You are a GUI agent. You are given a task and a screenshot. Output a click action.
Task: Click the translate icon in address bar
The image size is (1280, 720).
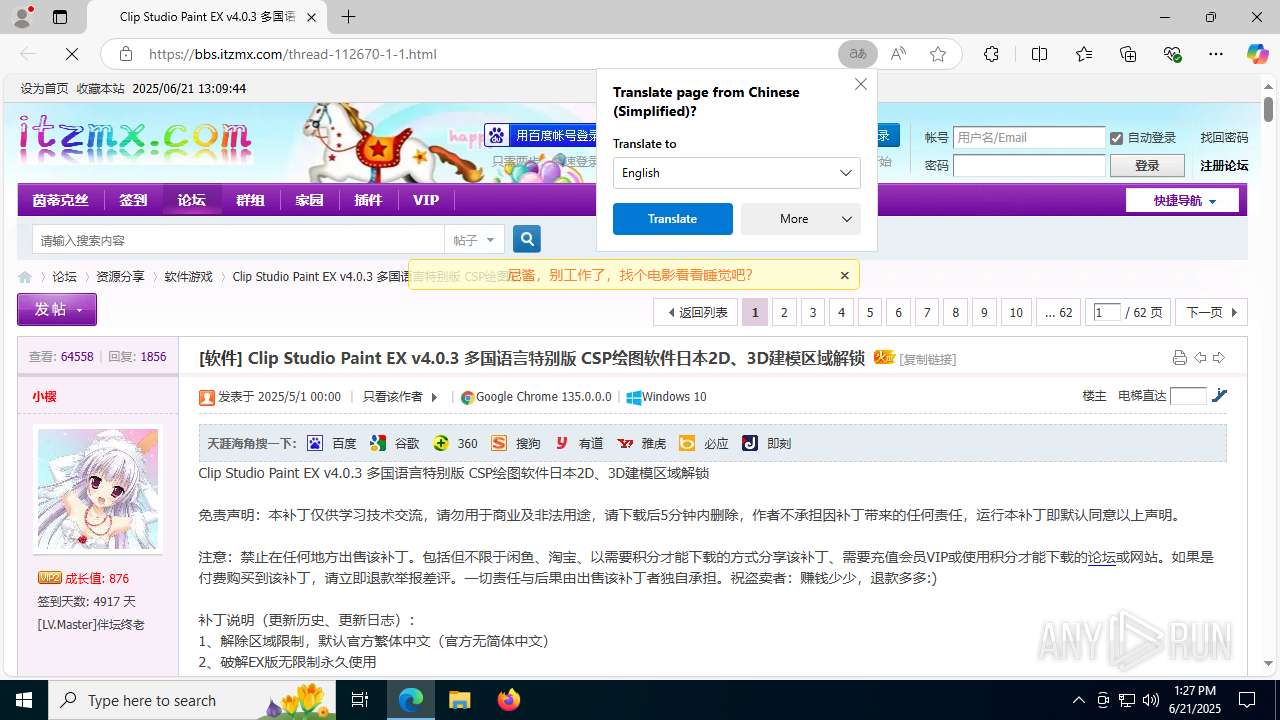pyautogui.click(x=858, y=54)
